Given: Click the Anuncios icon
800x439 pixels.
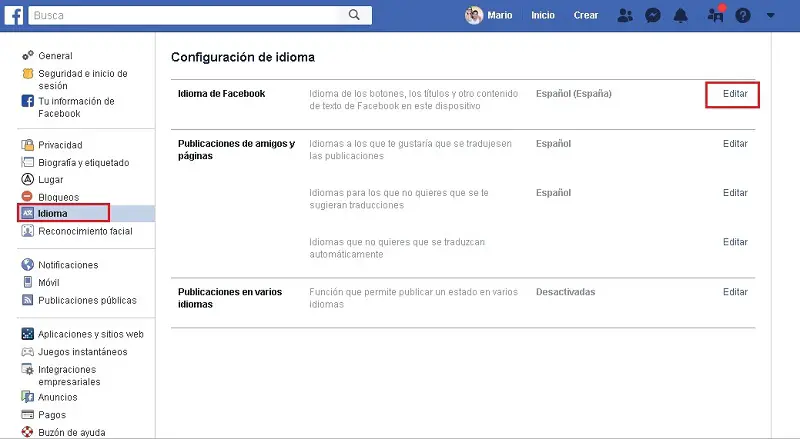Looking at the screenshot, I should coord(28,397).
